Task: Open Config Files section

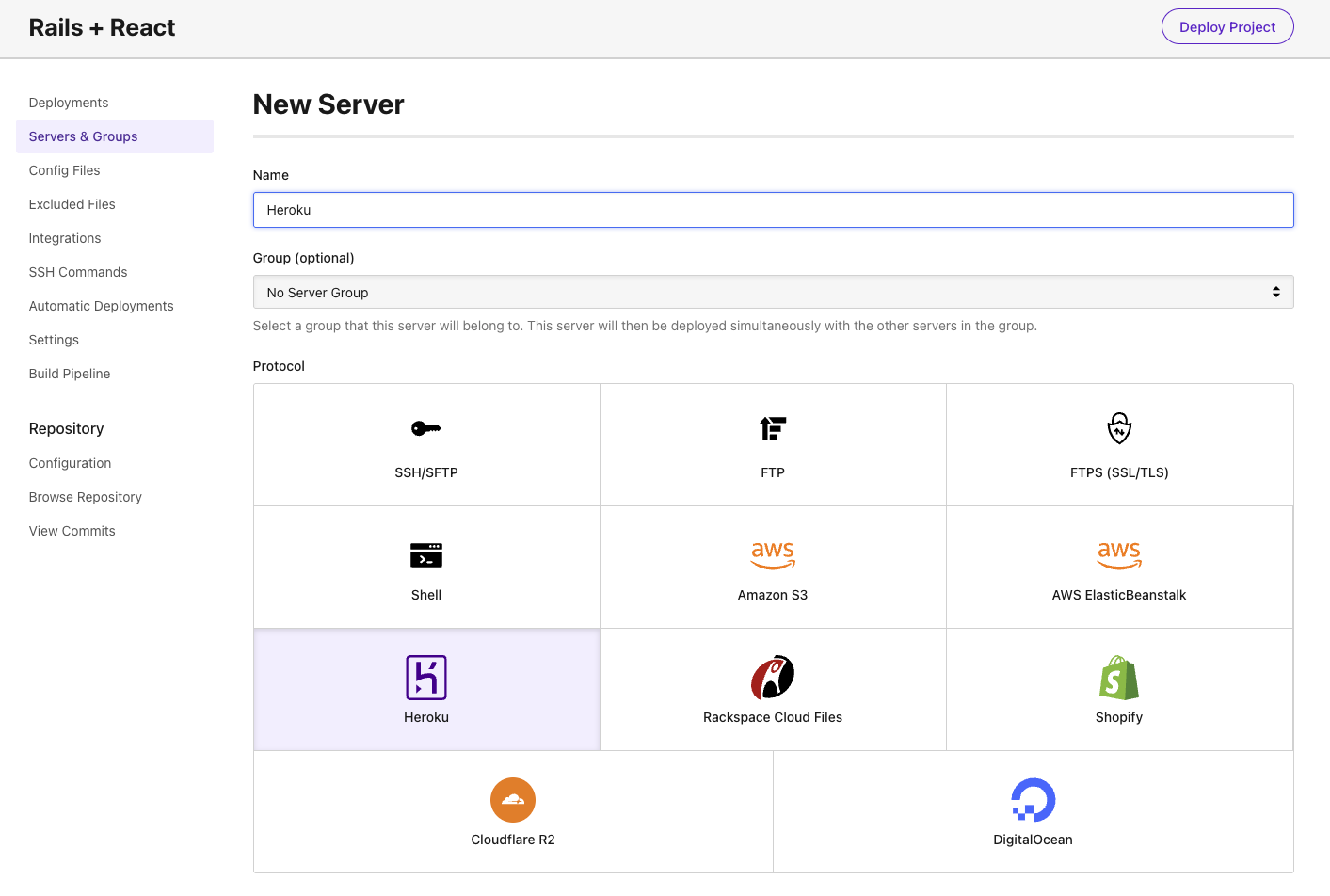Action: pos(64,170)
